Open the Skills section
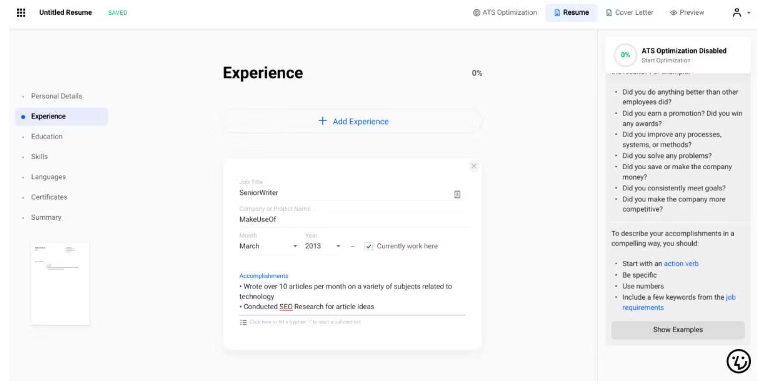 pos(40,157)
